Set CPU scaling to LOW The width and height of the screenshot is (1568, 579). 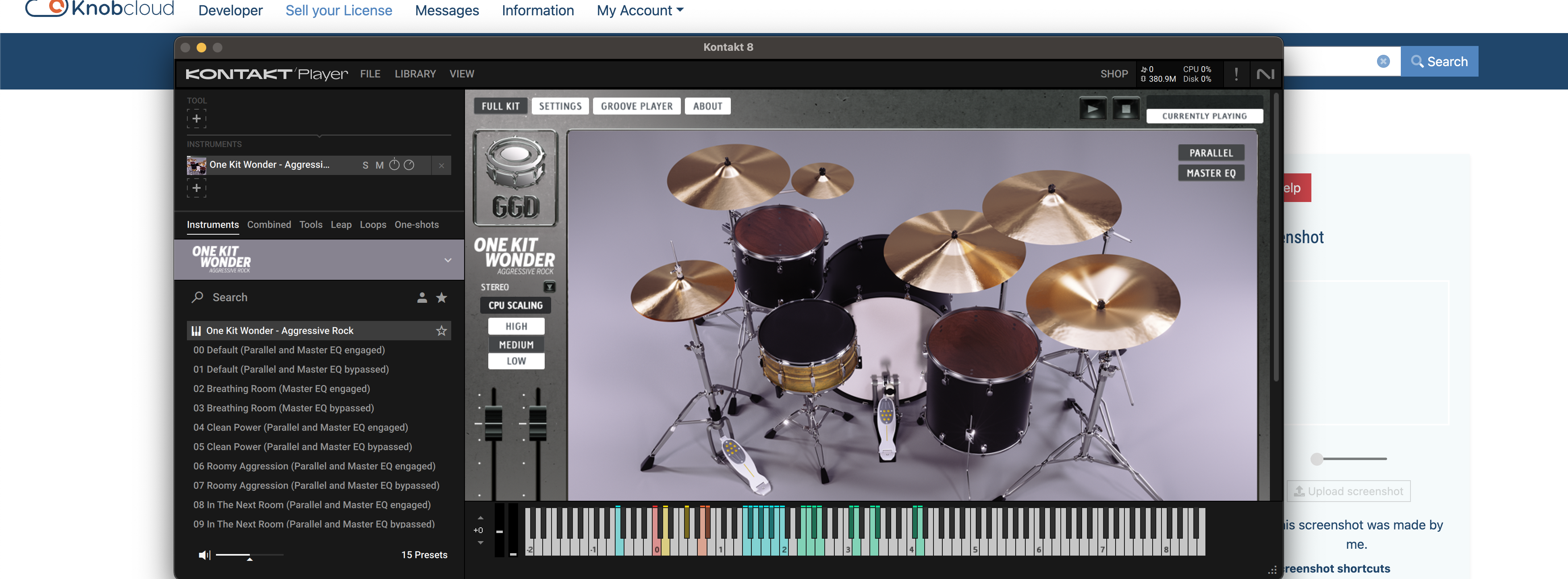(516, 361)
